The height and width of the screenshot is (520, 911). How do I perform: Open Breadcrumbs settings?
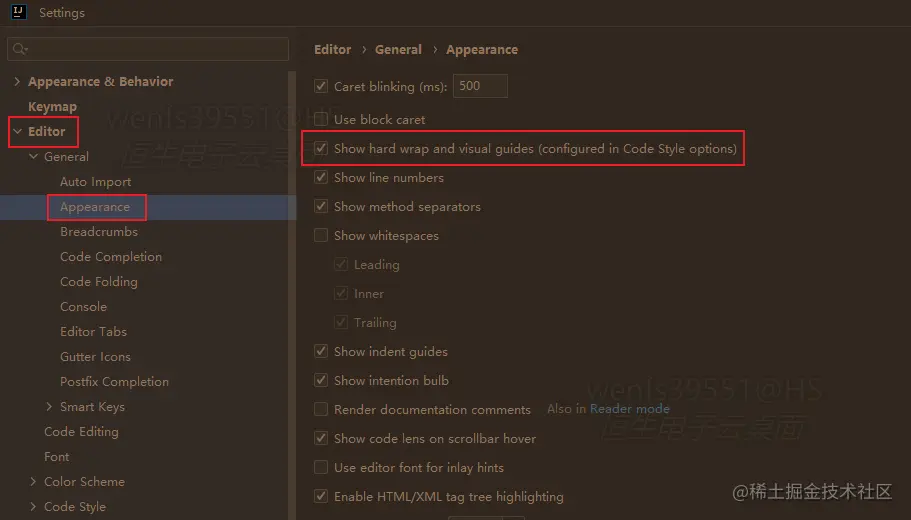[99, 232]
